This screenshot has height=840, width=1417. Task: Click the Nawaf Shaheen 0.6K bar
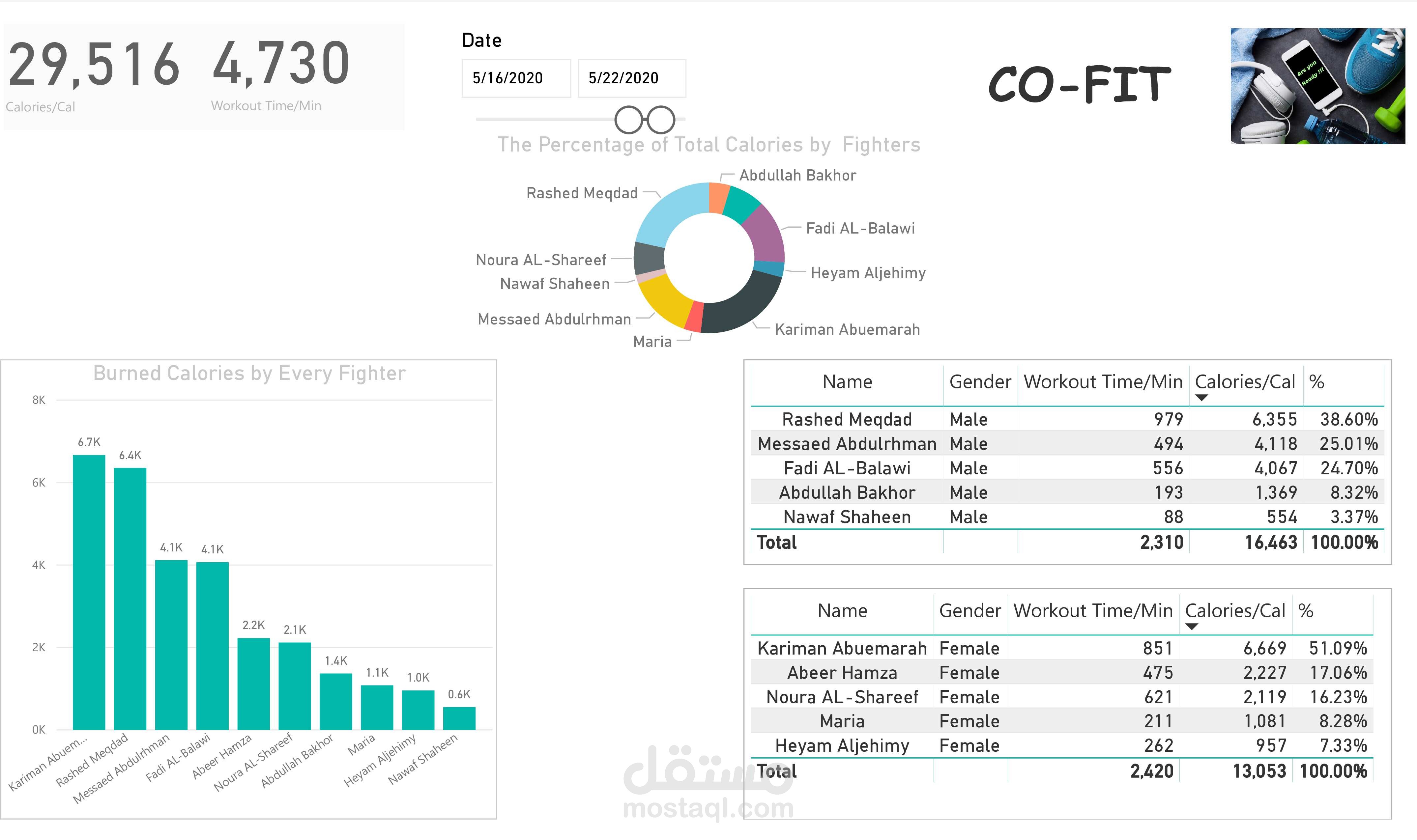point(459,718)
